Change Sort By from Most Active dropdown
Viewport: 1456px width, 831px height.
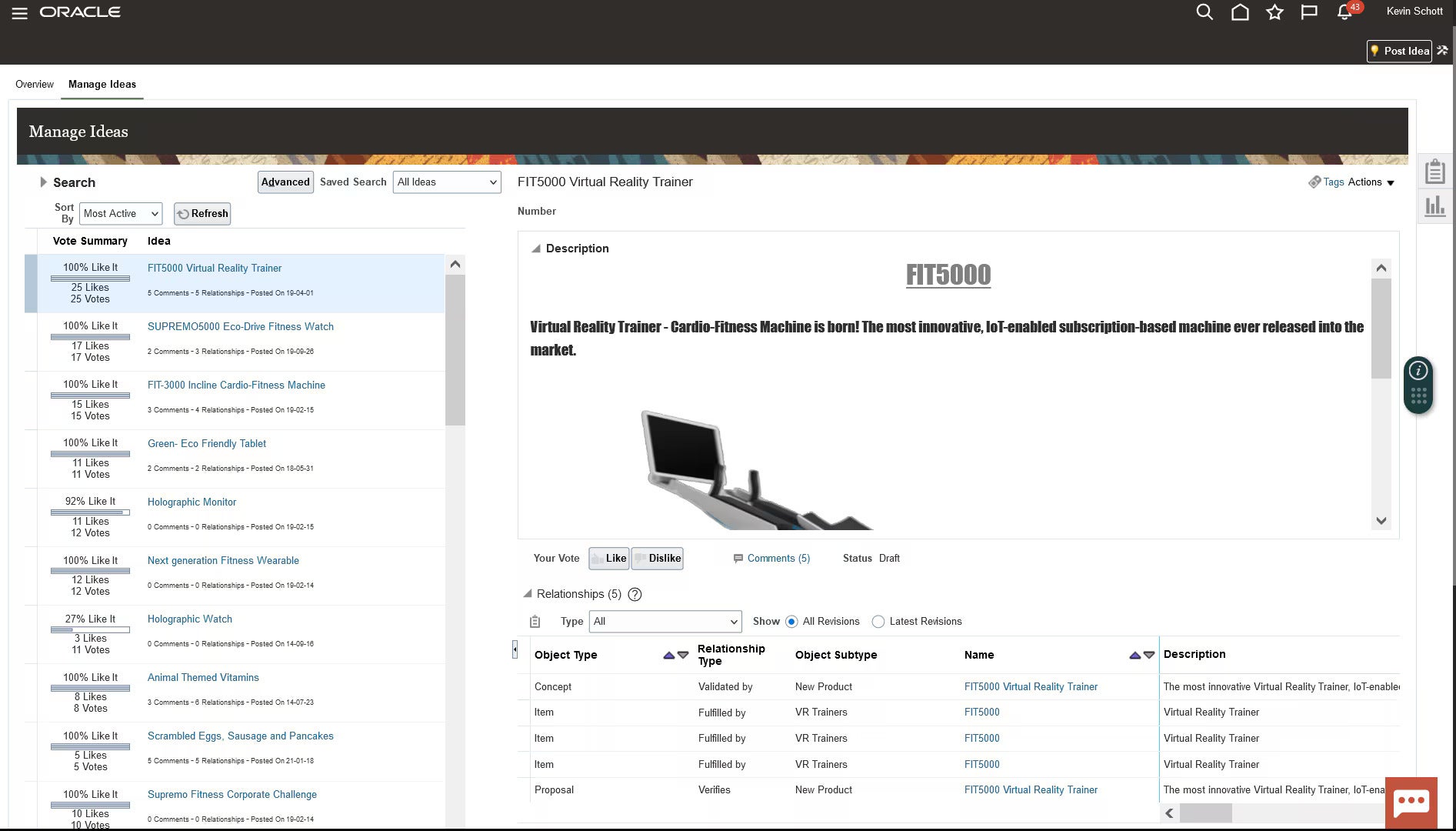pyautogui.click(x=120, y=213)
